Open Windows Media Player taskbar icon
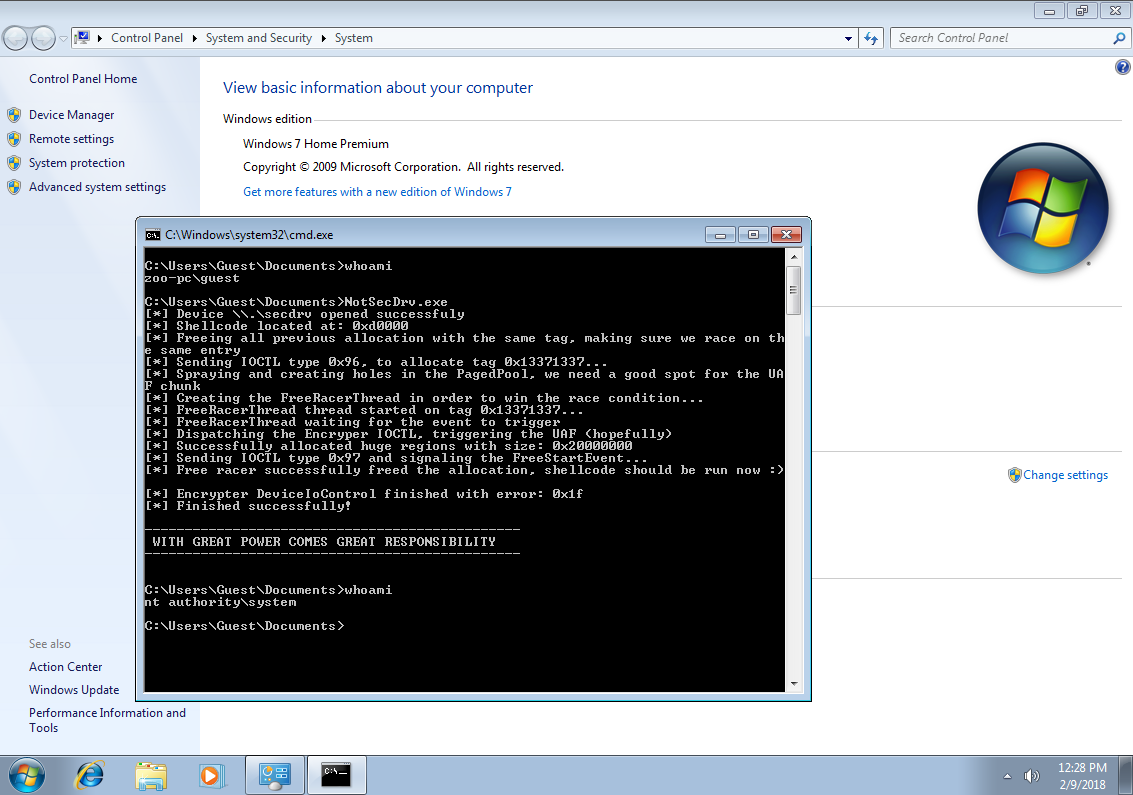The image size is (1133, 795). click(x=212, y=775)
